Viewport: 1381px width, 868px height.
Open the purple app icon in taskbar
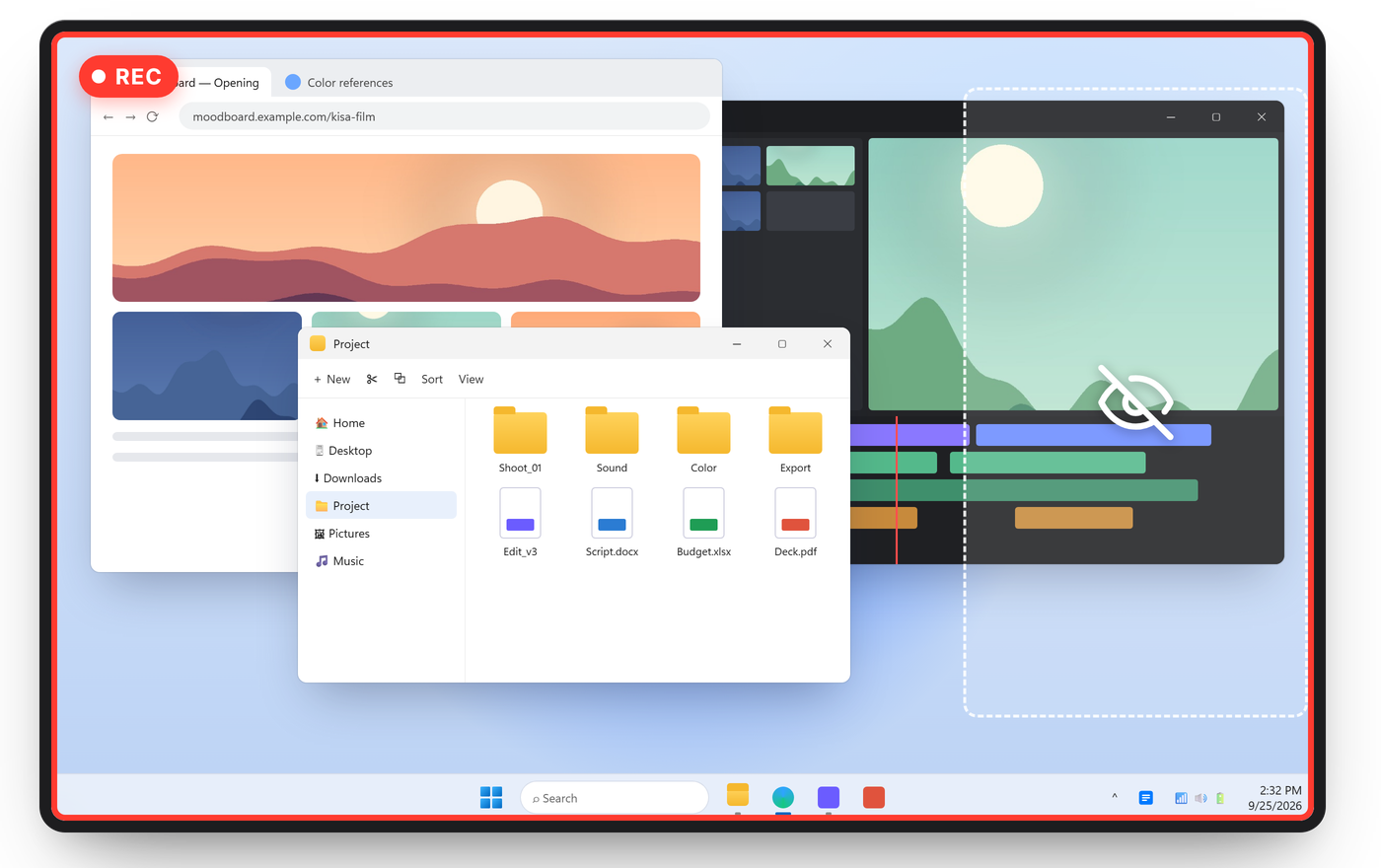point(829,797)
